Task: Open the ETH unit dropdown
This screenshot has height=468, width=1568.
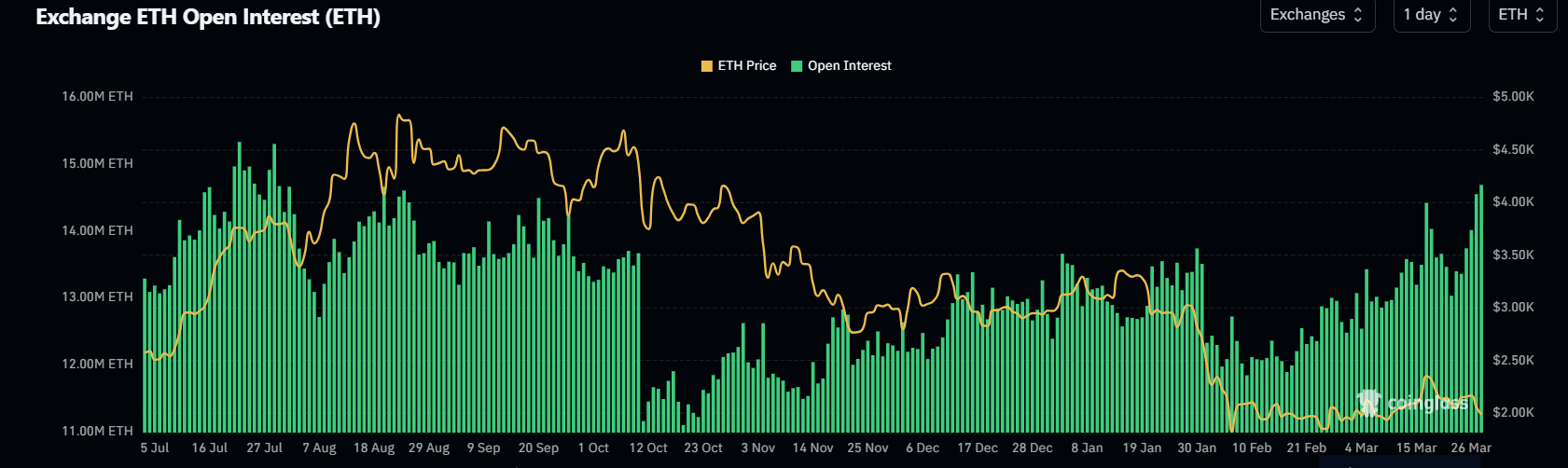Action: [1521, 15]
